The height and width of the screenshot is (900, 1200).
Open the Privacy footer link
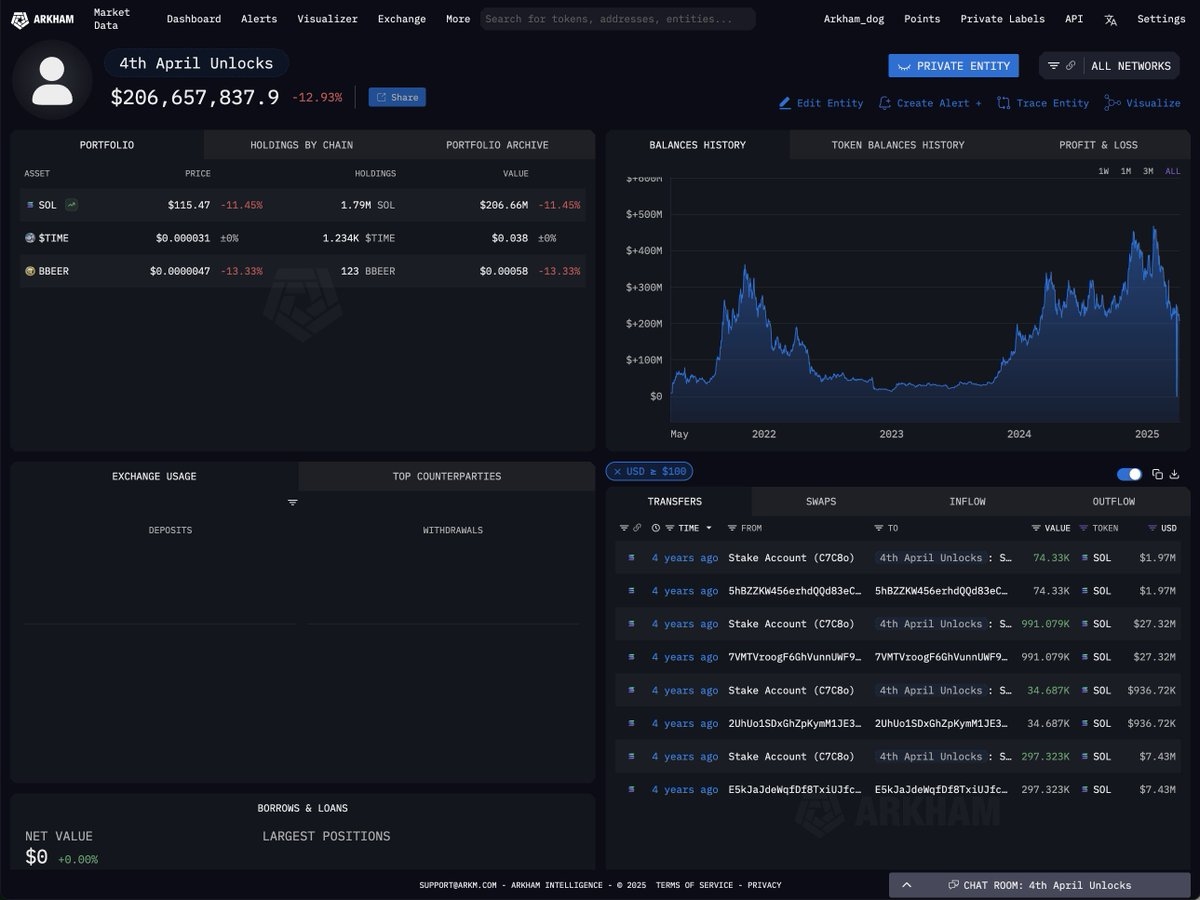point(765,885)
